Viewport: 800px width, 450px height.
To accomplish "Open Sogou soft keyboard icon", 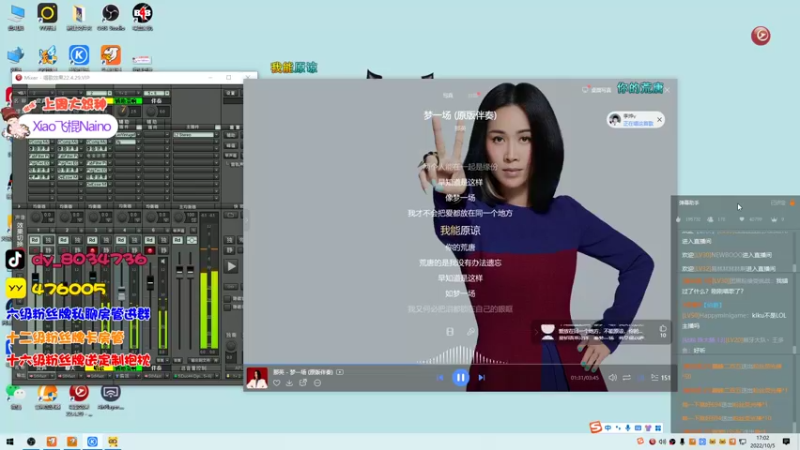I will [x=638, y=428].
